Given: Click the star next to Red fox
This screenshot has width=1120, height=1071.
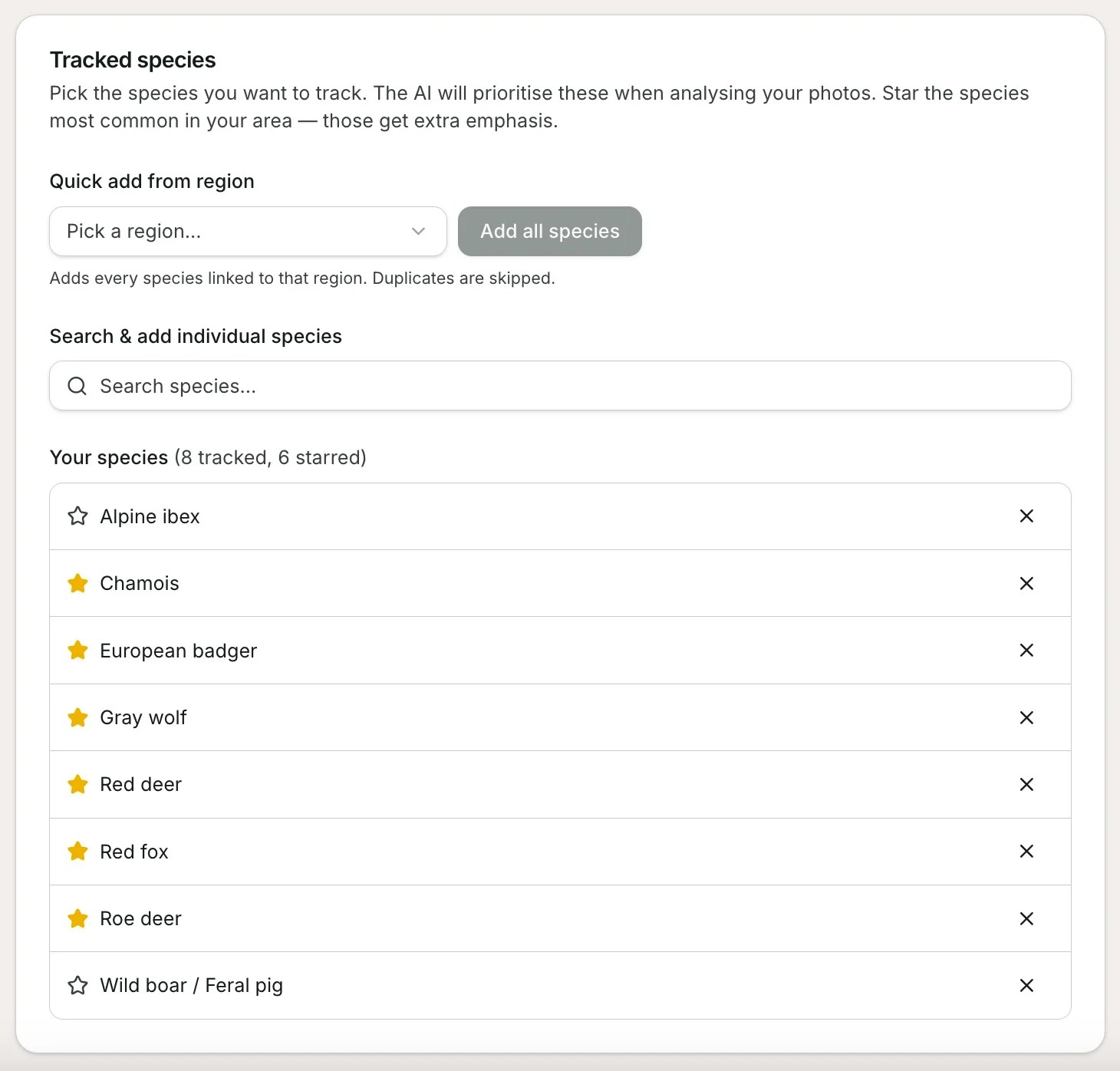Looking at the screenshot, I should [x=77, y=852].
